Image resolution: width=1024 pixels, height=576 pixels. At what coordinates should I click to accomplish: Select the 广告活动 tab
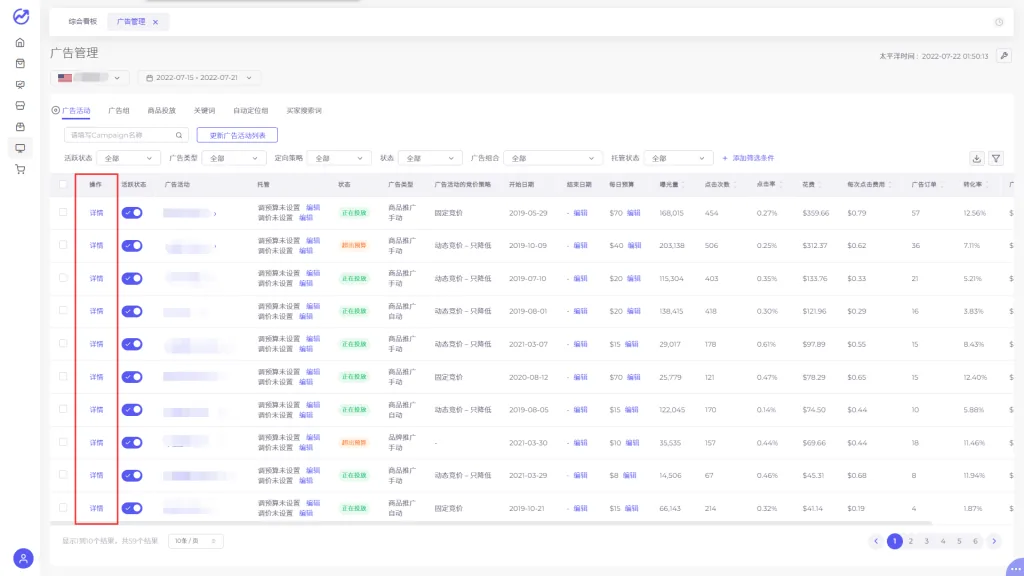click(76, 110)
